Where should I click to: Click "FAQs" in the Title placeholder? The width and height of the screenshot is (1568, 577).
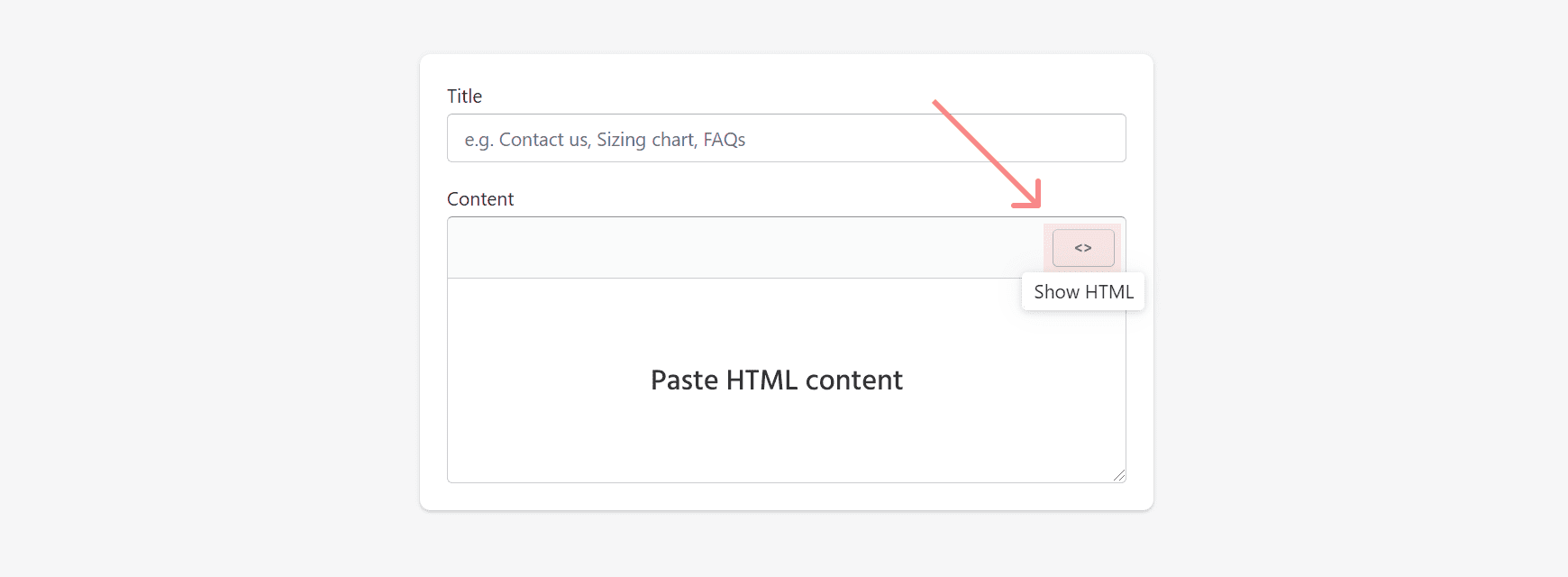(725, 140)
